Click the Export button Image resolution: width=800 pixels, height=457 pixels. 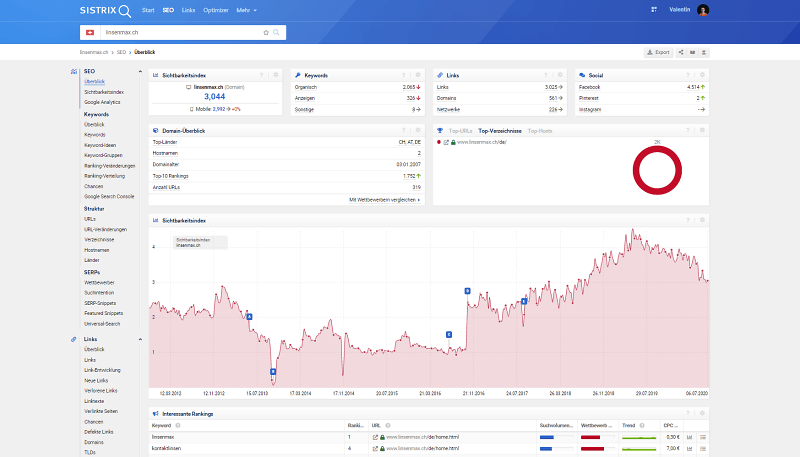658,52
